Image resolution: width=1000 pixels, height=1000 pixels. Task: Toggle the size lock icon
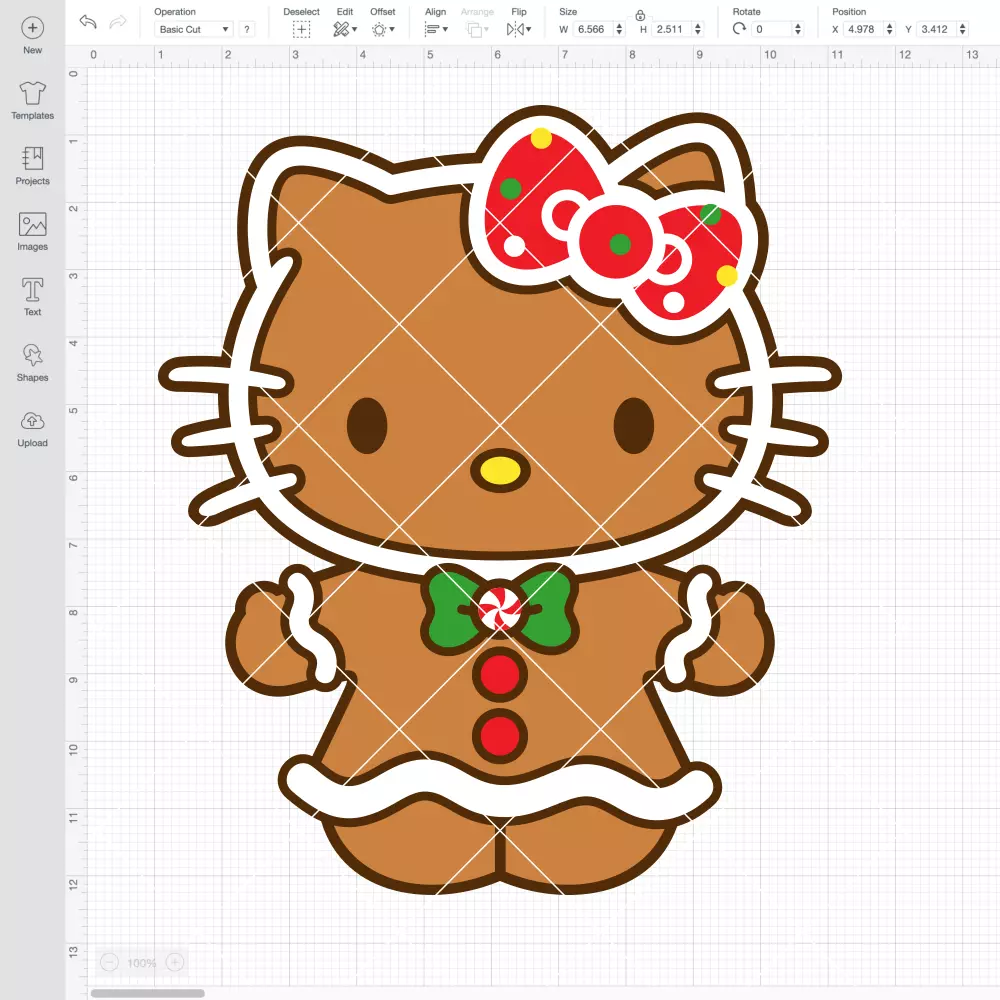(640, 15)
